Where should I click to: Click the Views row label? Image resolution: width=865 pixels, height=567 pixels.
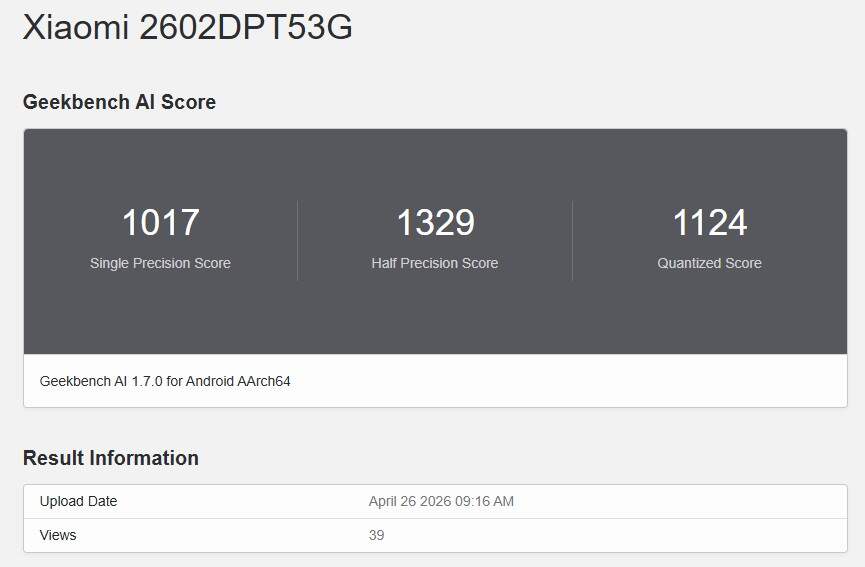[x=58, y=535]
